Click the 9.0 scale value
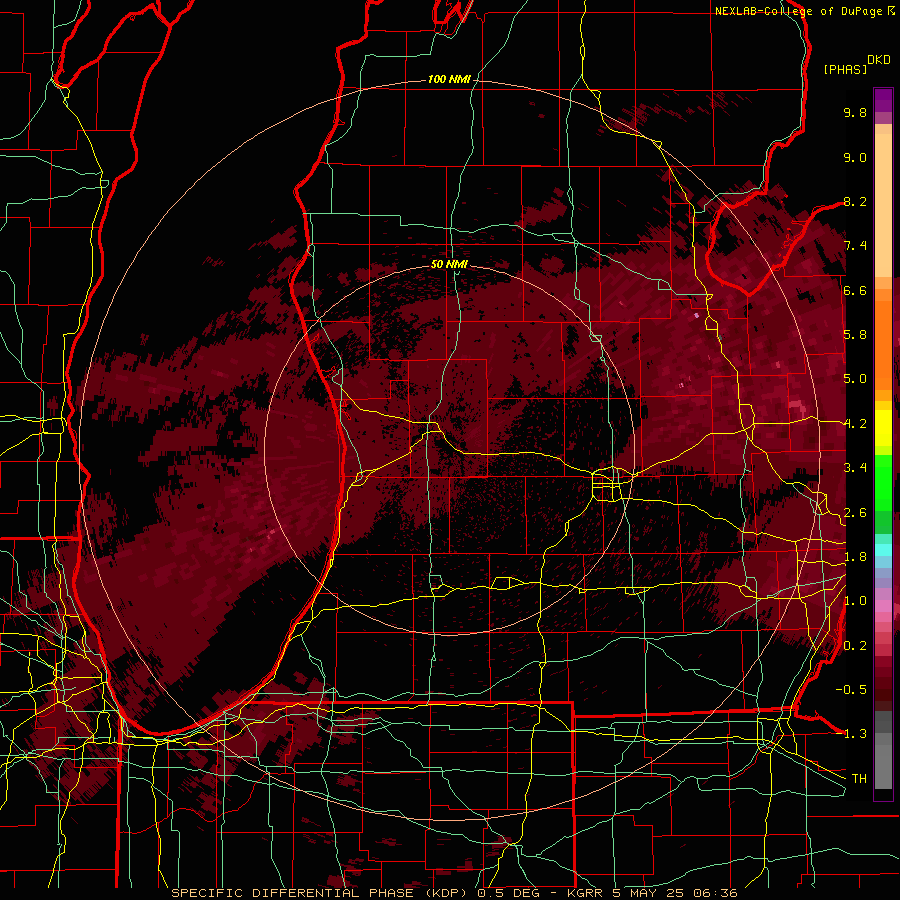Viewport: 900px width, 900px height. (x=855, y=157)
